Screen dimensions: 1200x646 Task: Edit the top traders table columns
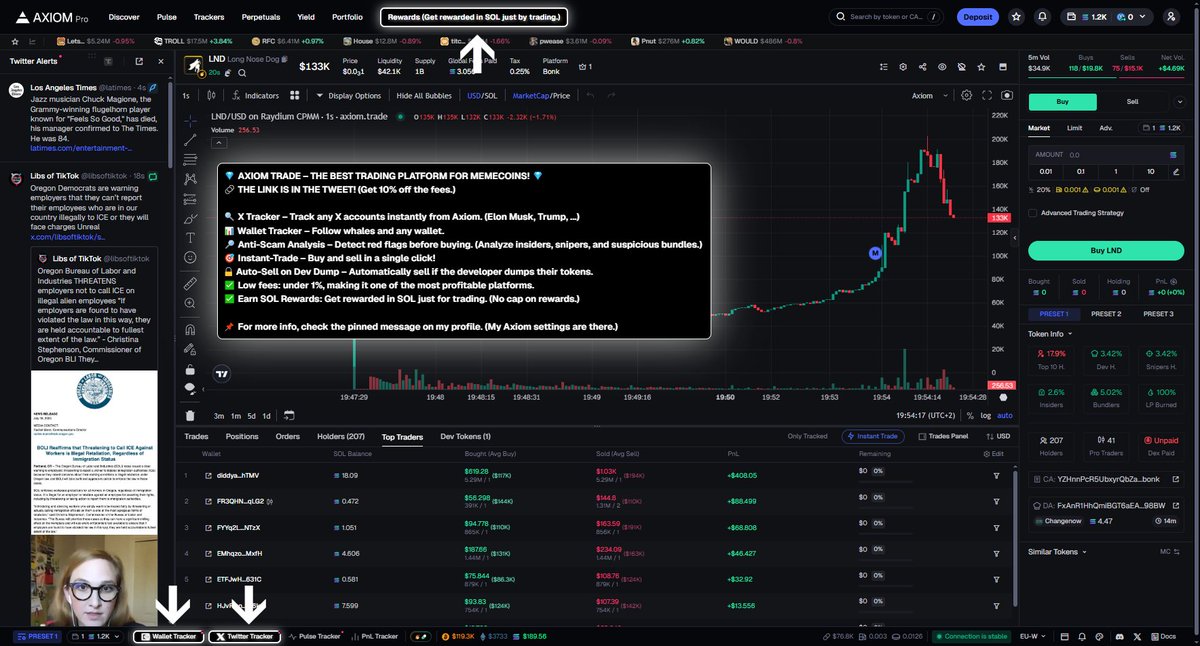[x=993, y=454]
